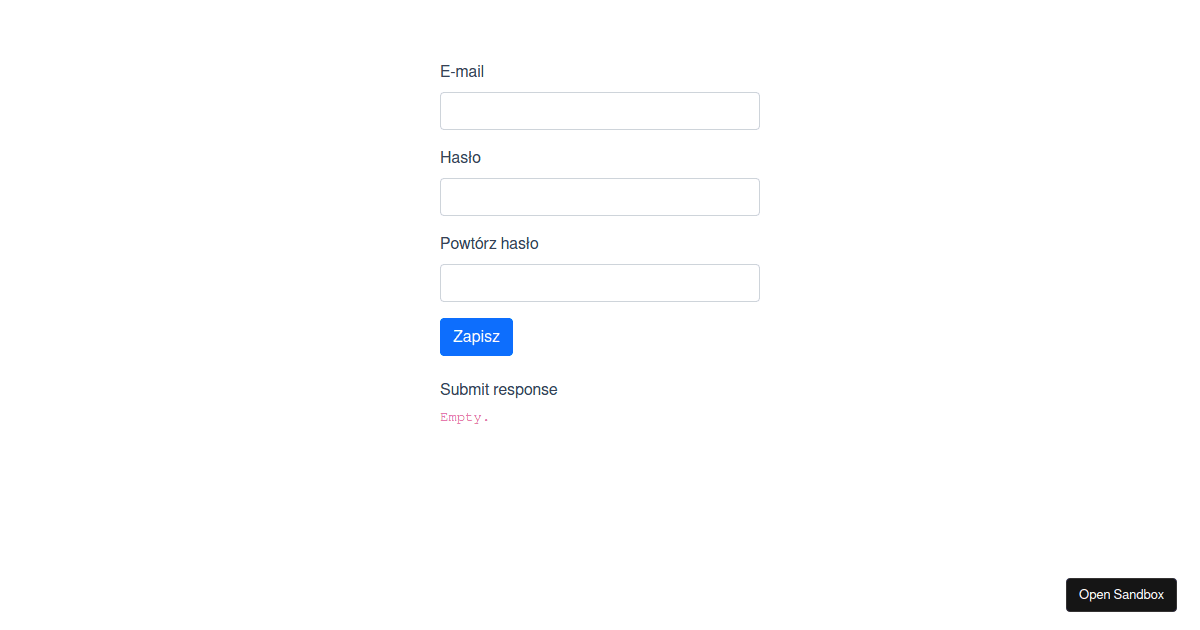Launch CodeSandbox using the black button
This screenshot has width=1200, height=630.
pyautogui.click(x=1121, y=595)
